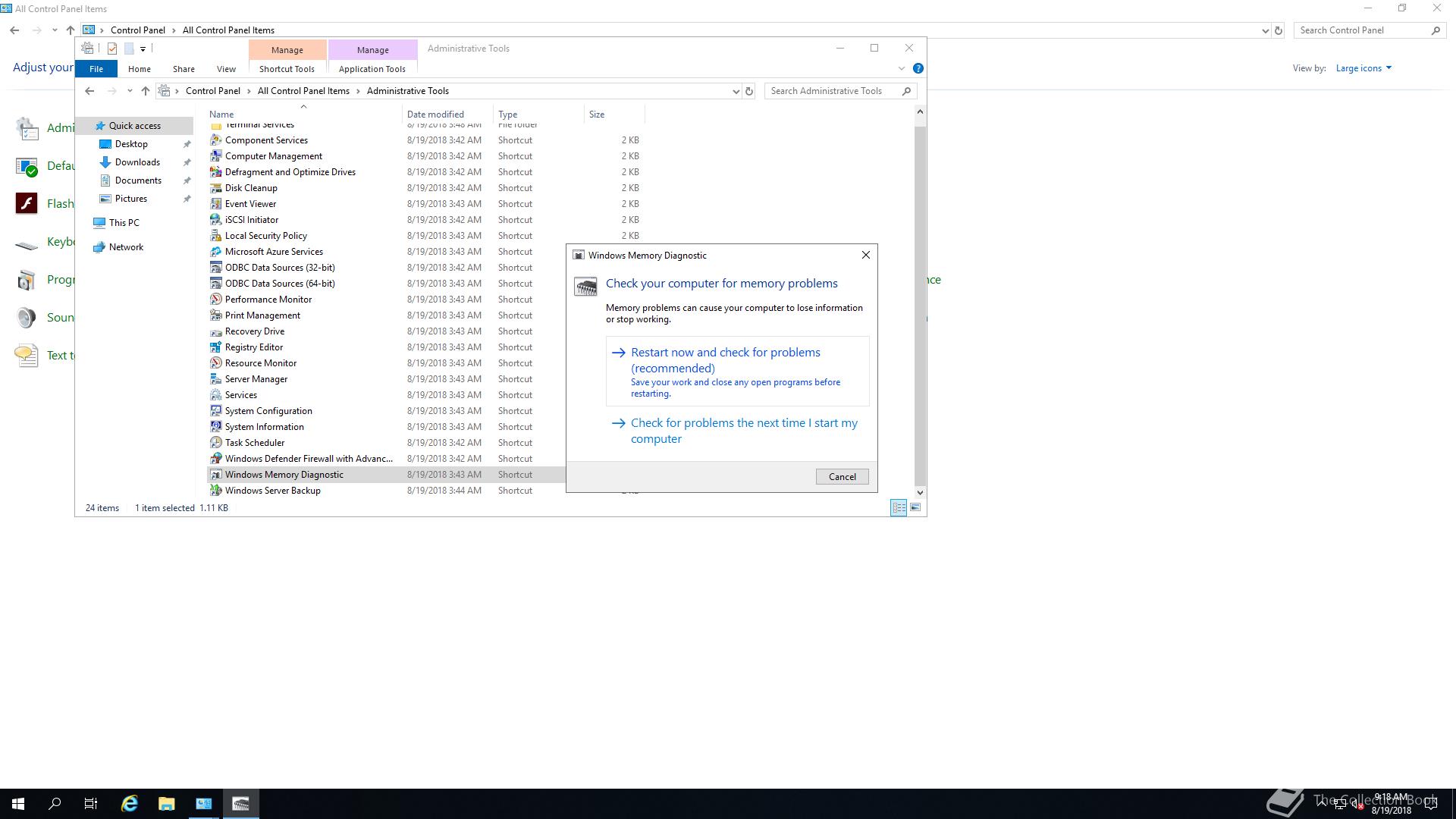
Task: Open recent locations dropdown next to forward arrow
Action: 130,91
